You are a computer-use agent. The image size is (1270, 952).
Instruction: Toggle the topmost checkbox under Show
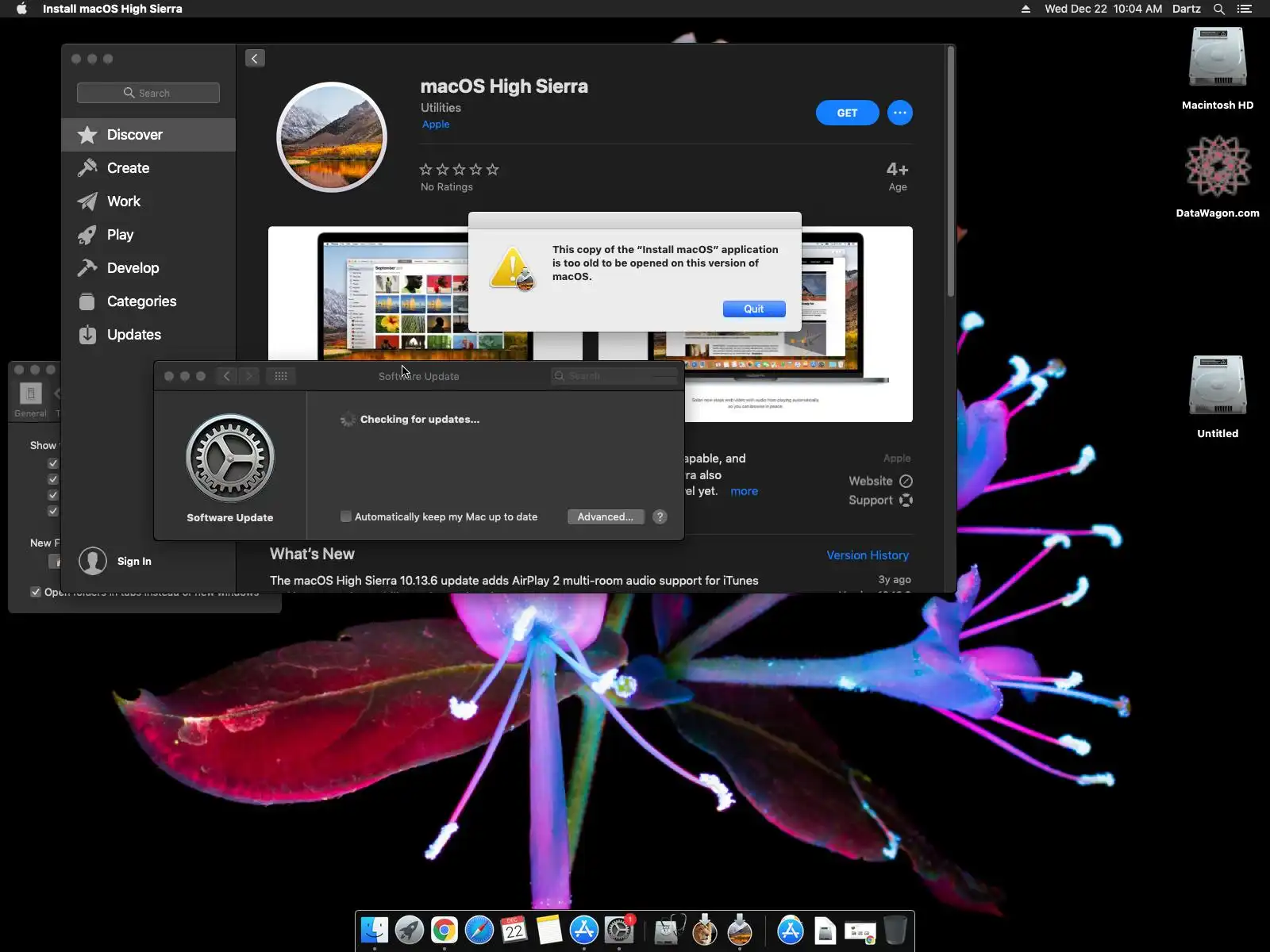point(53,464)
